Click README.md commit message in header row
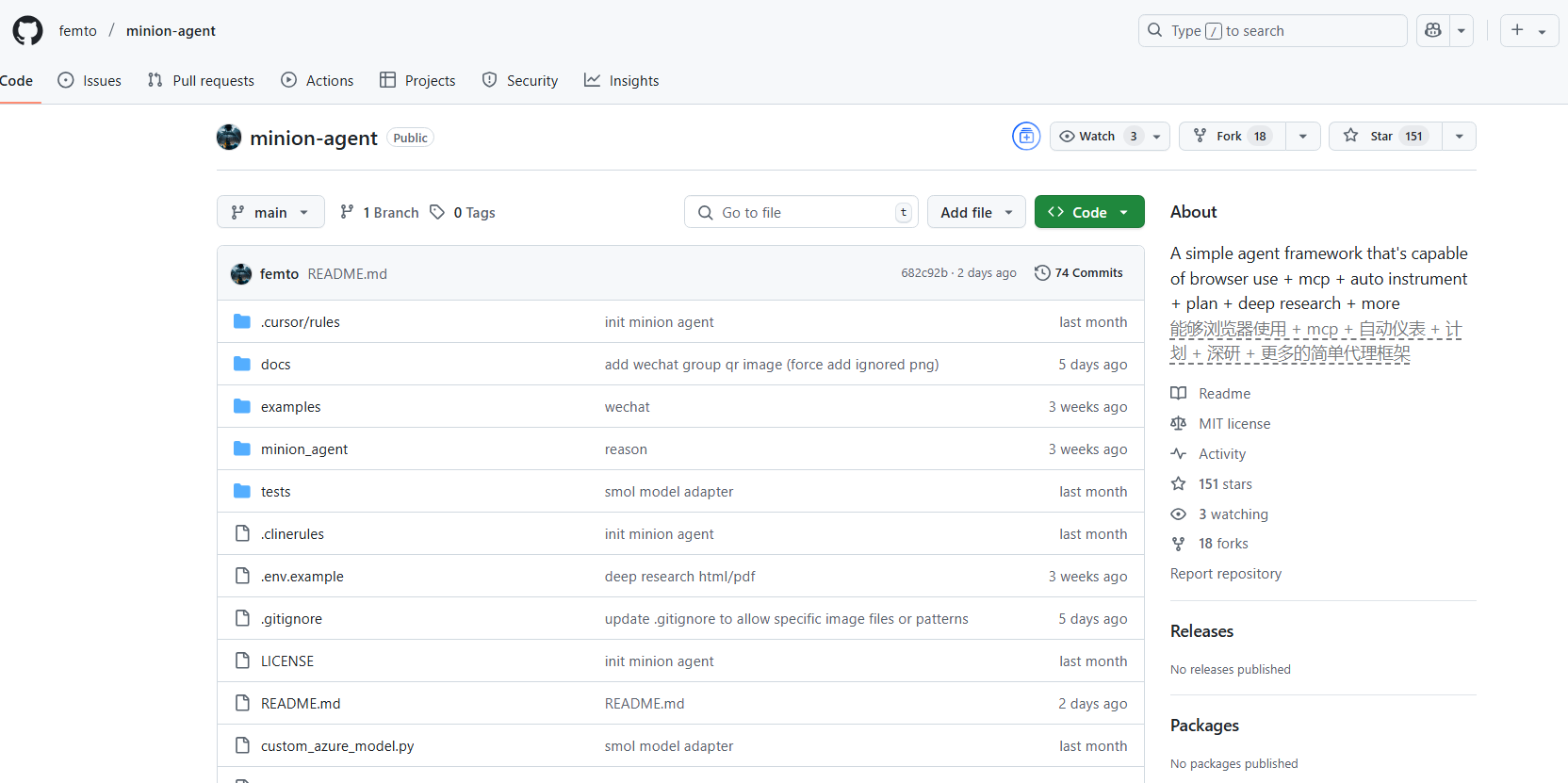Screen dimensions: 1568x783 point(348,273)
